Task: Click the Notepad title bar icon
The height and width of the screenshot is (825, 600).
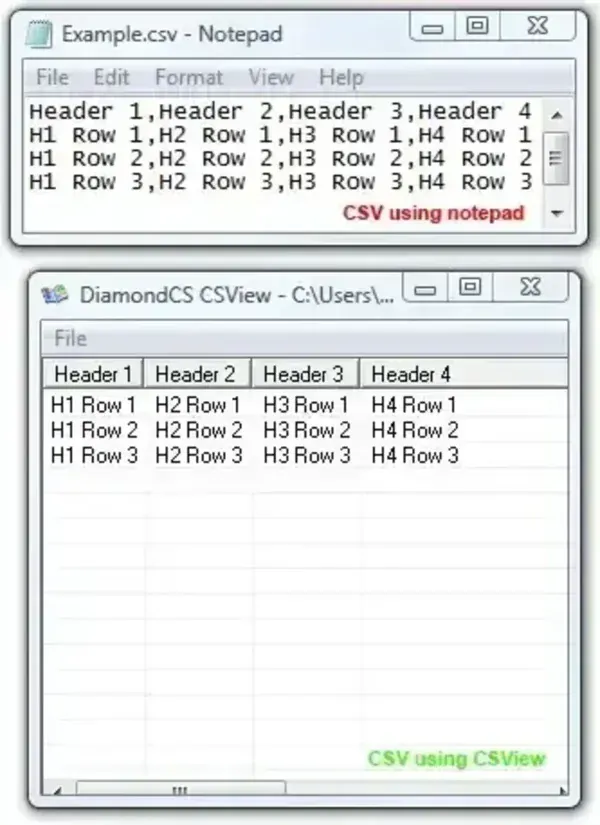Action: tap(39, 34)
